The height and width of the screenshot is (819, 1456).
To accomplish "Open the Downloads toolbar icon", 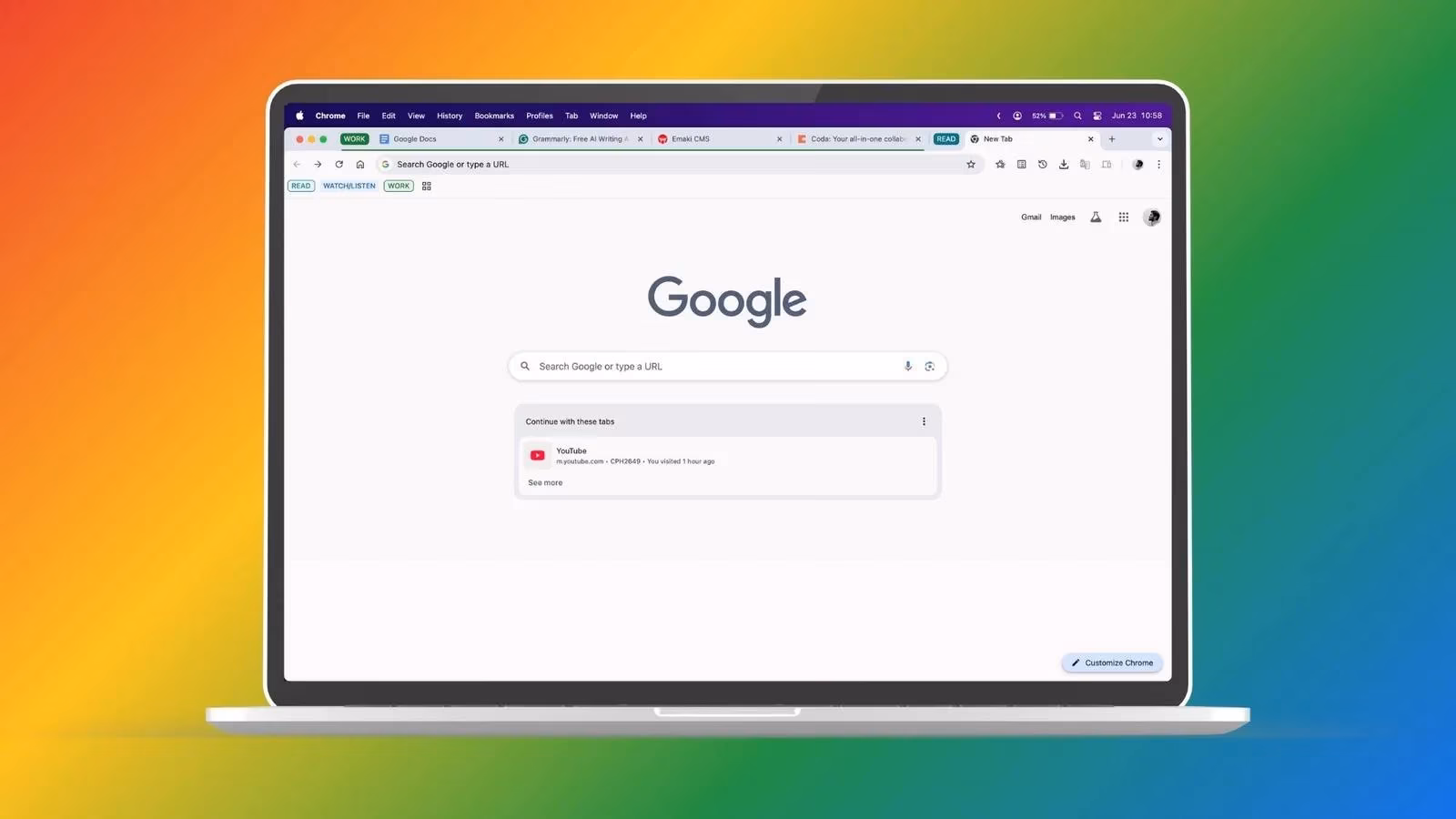I will tap(1064, 165).
